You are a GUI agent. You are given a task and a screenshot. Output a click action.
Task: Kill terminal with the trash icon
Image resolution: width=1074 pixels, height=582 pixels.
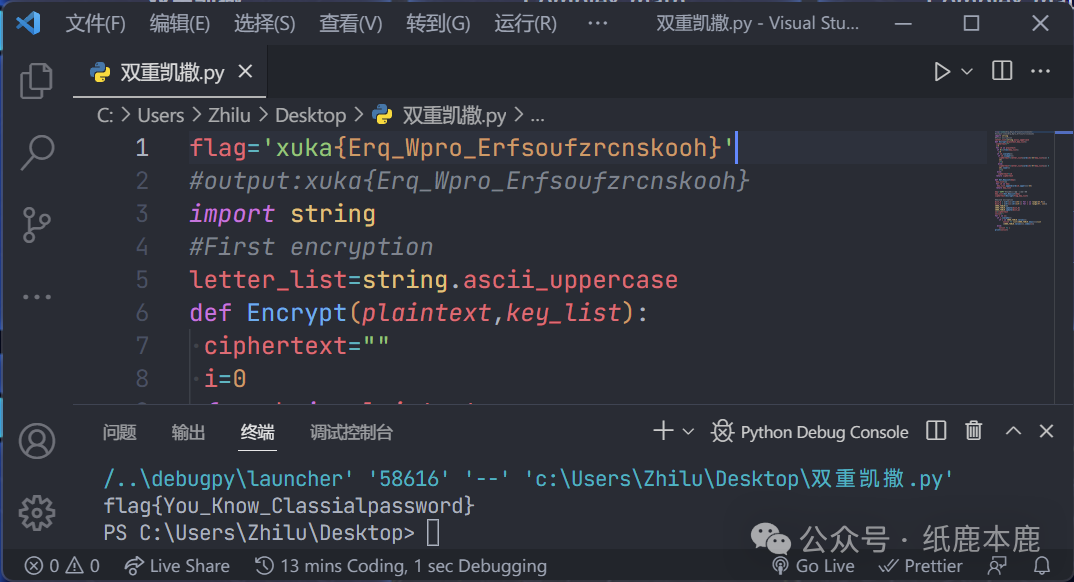pyautogui.click(x=973, y=431)
